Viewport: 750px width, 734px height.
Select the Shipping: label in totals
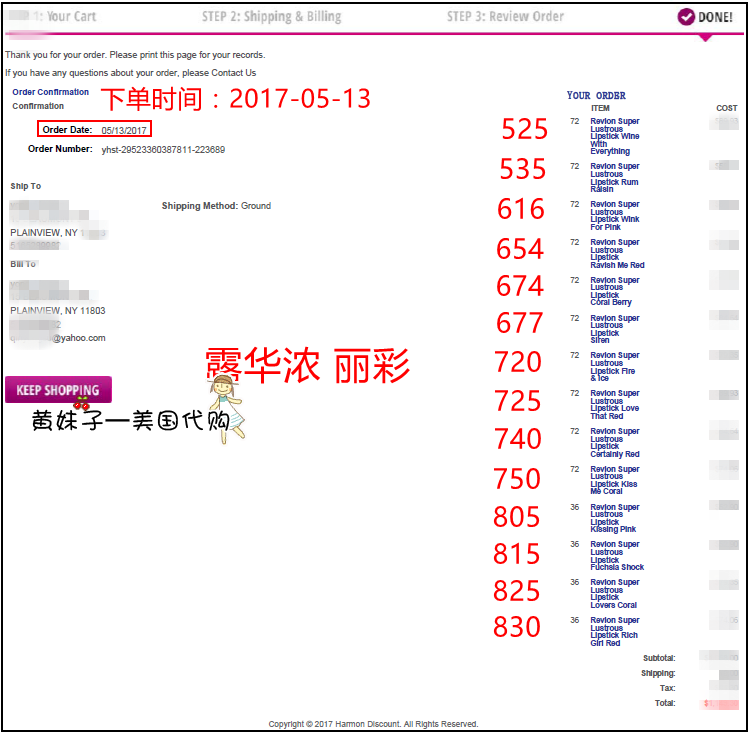click(x=658, y=673)
